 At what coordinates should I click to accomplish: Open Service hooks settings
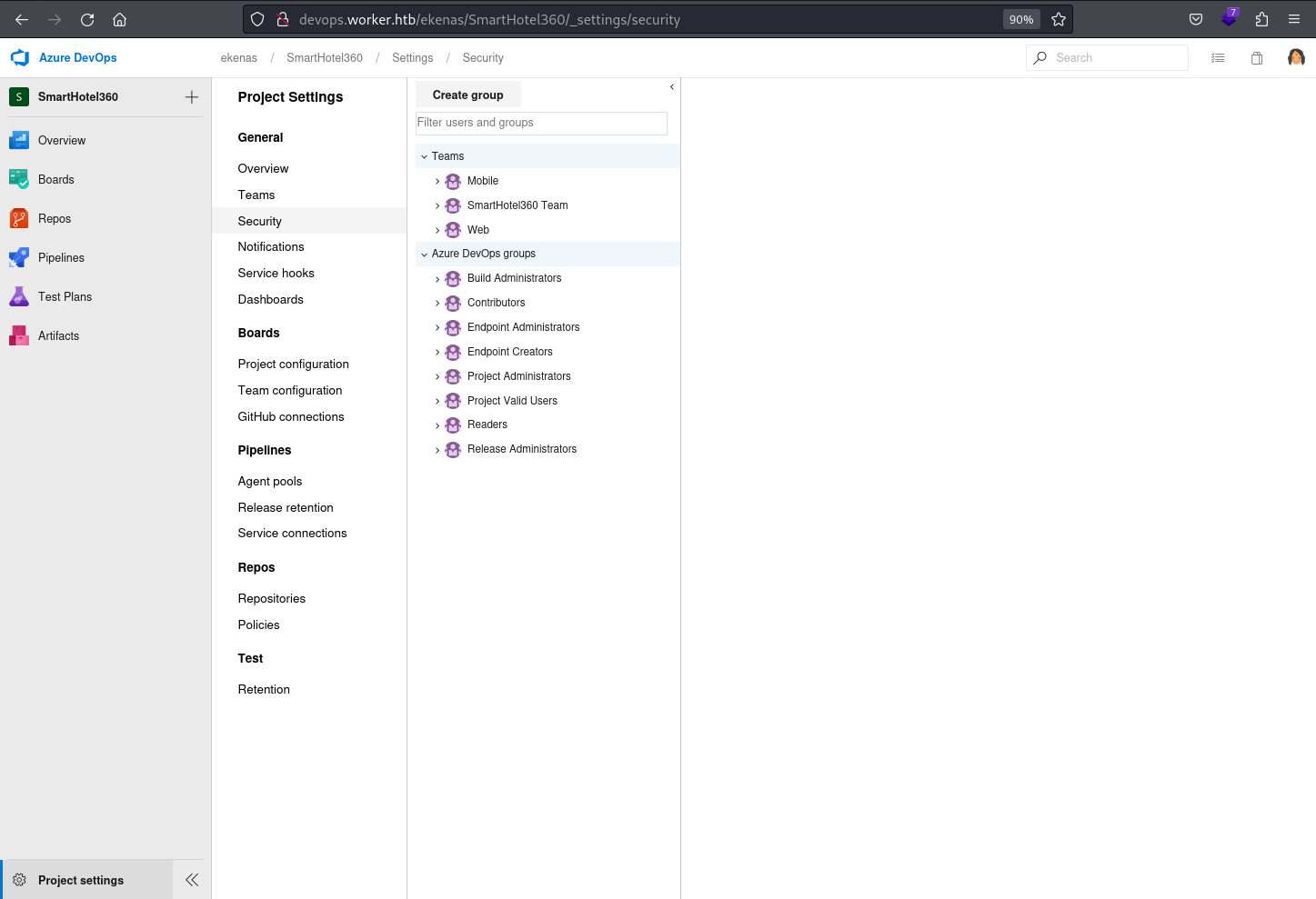tap(276, 273)
